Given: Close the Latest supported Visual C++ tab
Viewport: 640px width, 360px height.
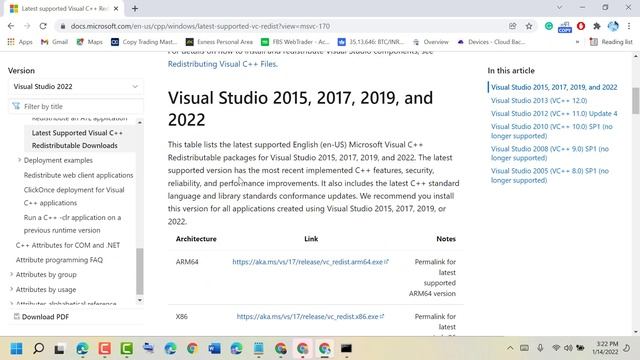Looking at the screenshot, I should 116,8.
